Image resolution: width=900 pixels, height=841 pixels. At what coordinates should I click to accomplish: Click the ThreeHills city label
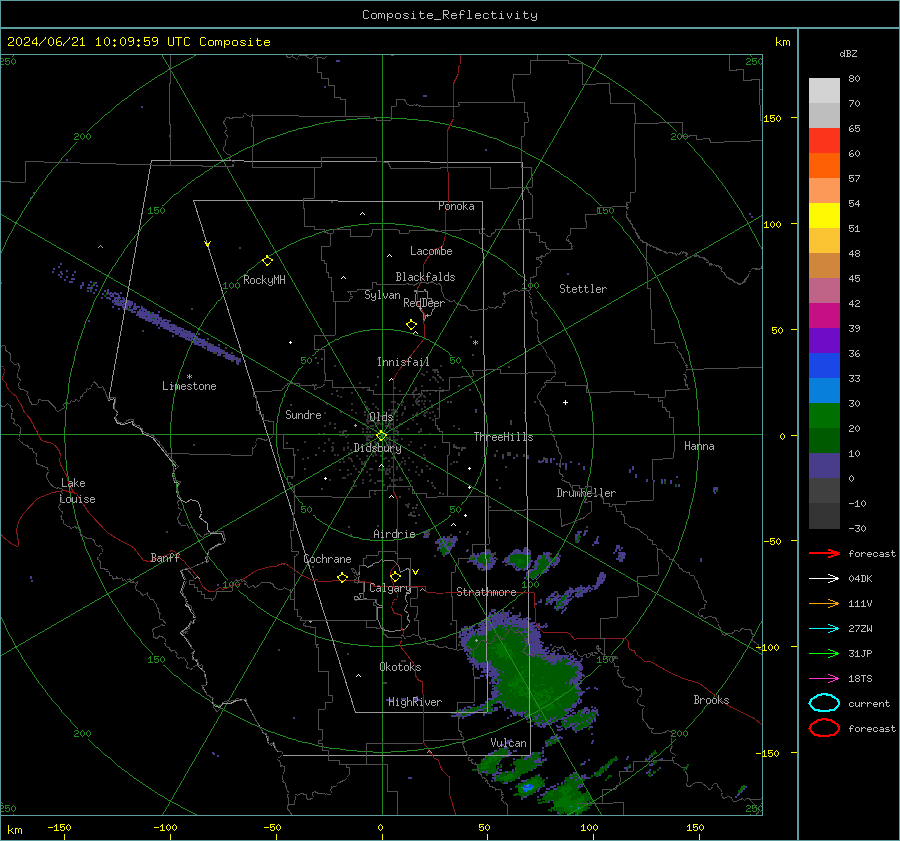coord(503,437)
